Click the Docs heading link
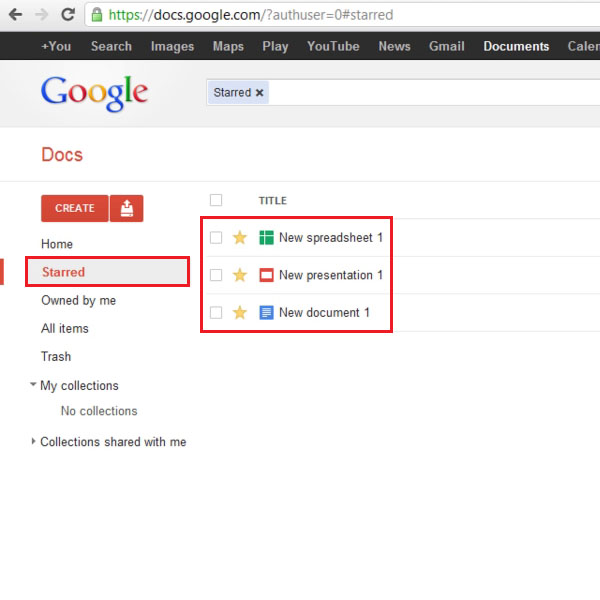The width and height of the screenshot is (600, 600). (x=62, y=155)
